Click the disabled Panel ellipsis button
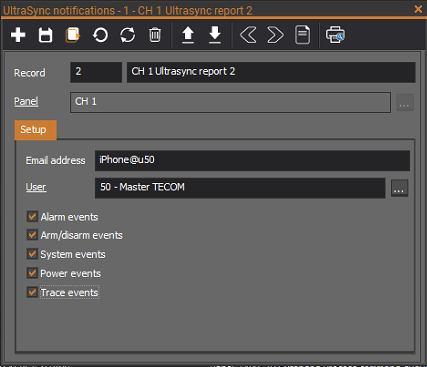The width and height of the screenshot is (427, 367). [405, 103]
